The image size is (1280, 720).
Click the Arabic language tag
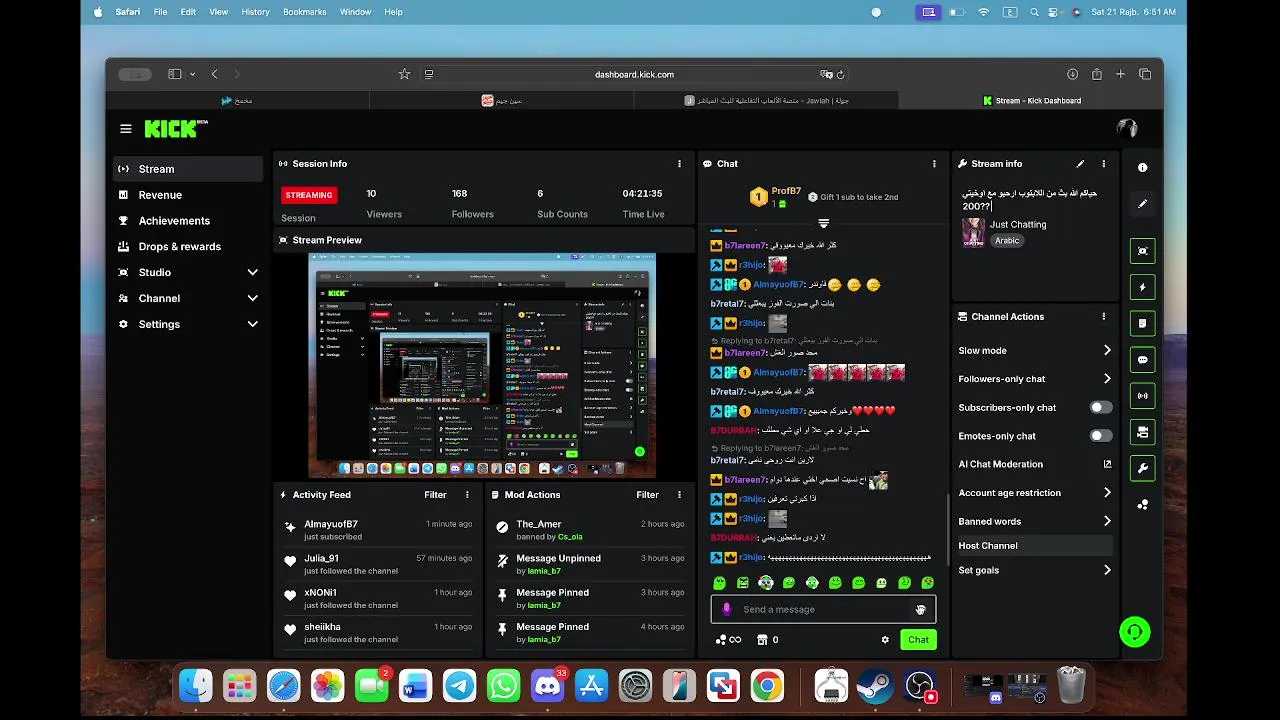click(1007, 241)
